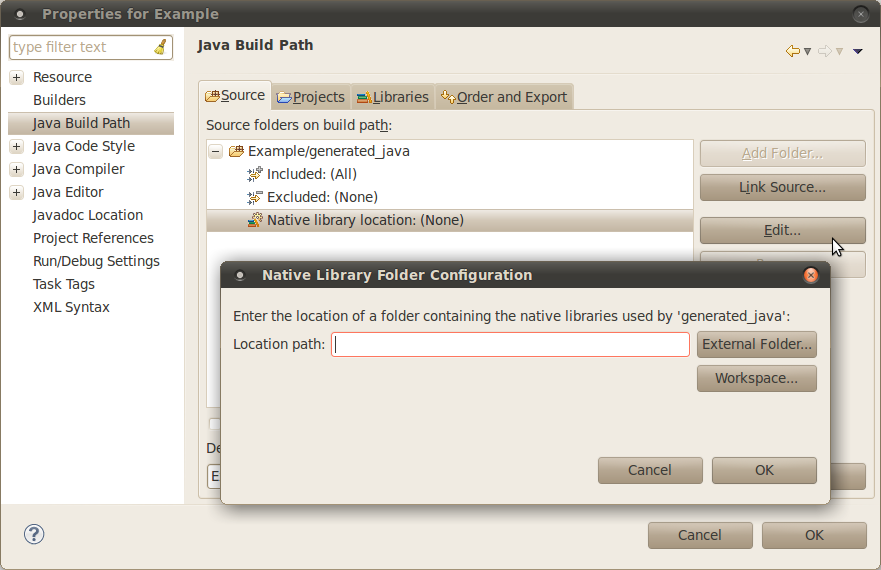This screenshot has width=881, height=570.
Task: Select Java Editor in the tree
Action: 68,192
